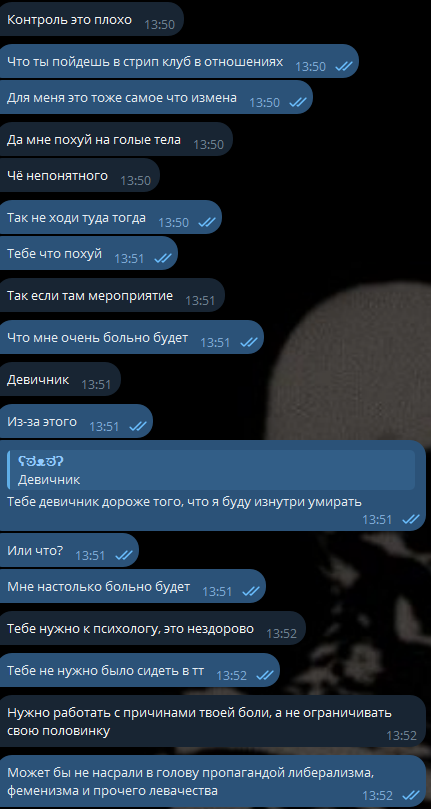
Task: Click the checkmarks beside "Тебе что похуй"
Action: [163, 258]
